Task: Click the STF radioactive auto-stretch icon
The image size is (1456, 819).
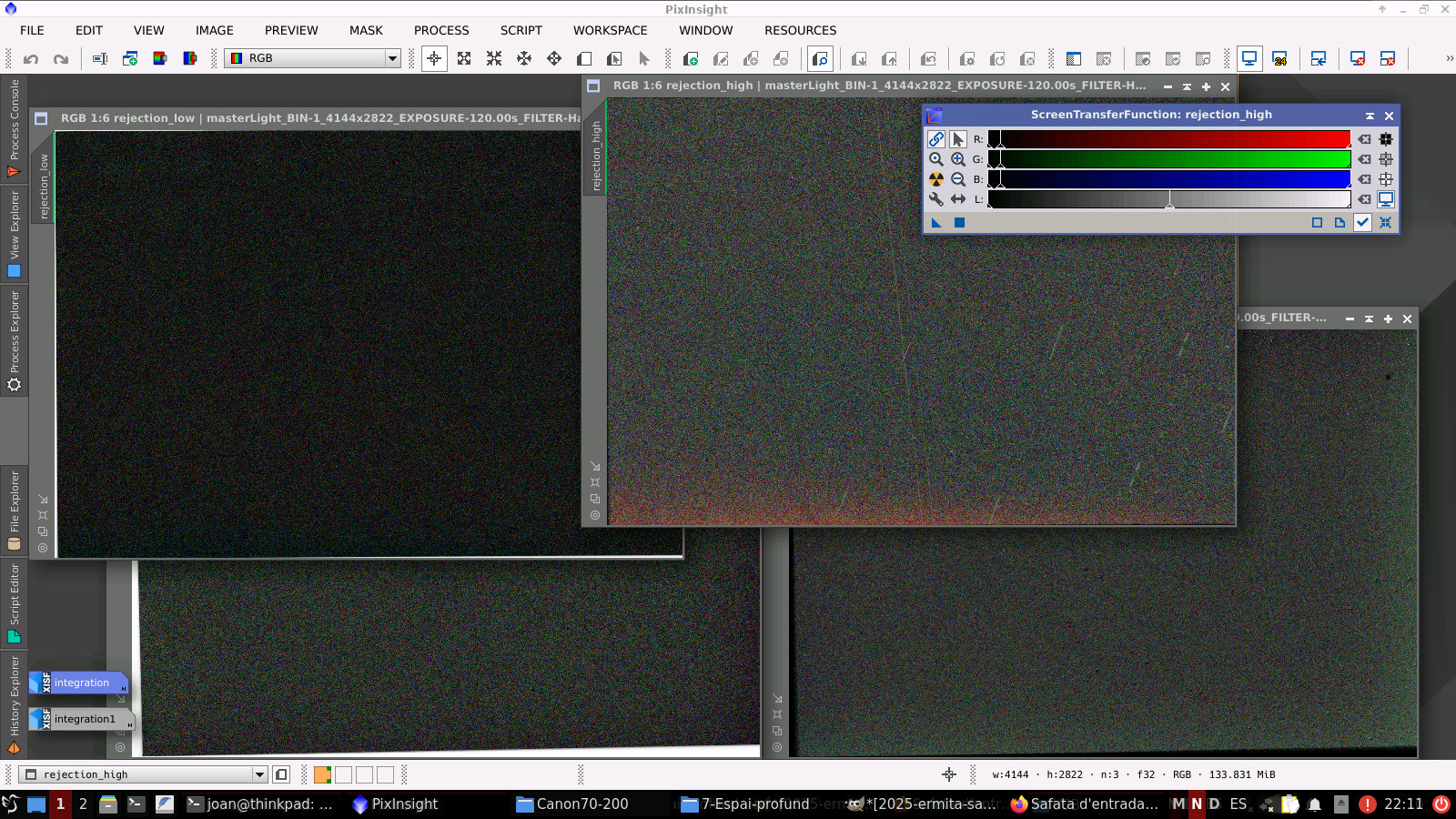Action: [935, 179]
